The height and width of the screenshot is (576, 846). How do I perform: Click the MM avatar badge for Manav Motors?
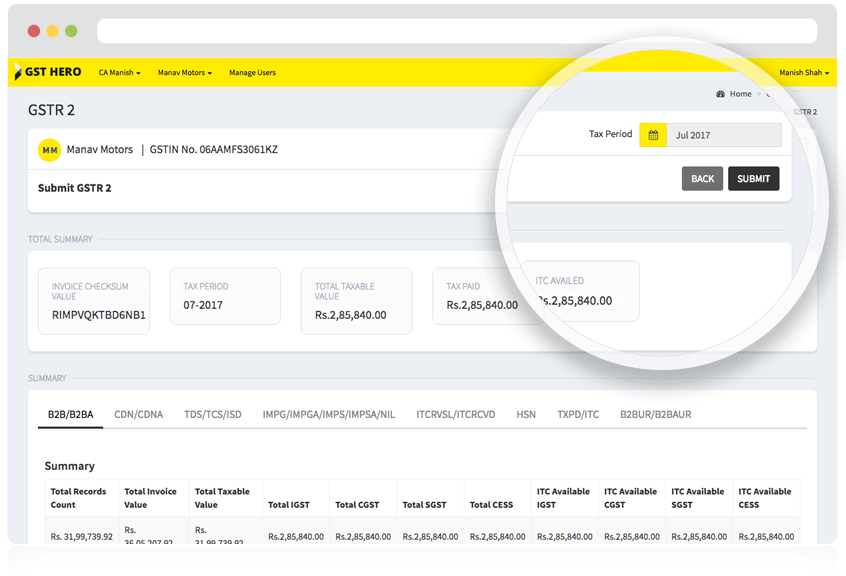50,150
